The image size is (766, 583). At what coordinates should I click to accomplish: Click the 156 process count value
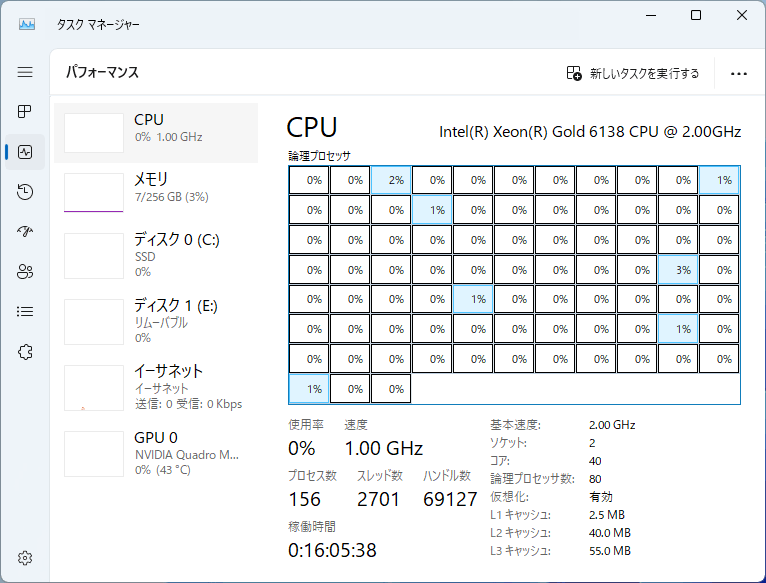click(x=304, y=499)
